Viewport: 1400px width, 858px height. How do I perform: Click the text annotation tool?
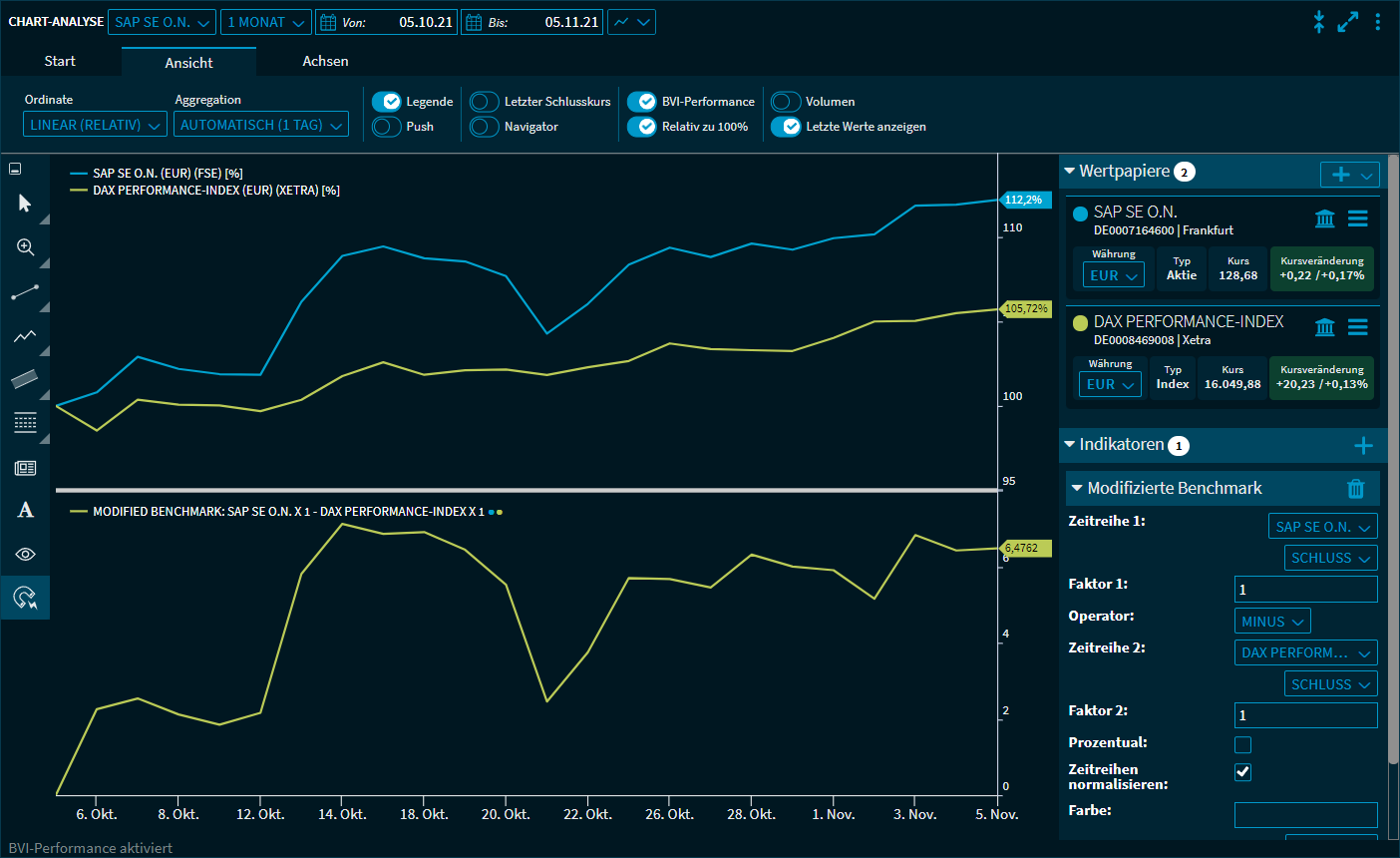(x=25, y=510)
